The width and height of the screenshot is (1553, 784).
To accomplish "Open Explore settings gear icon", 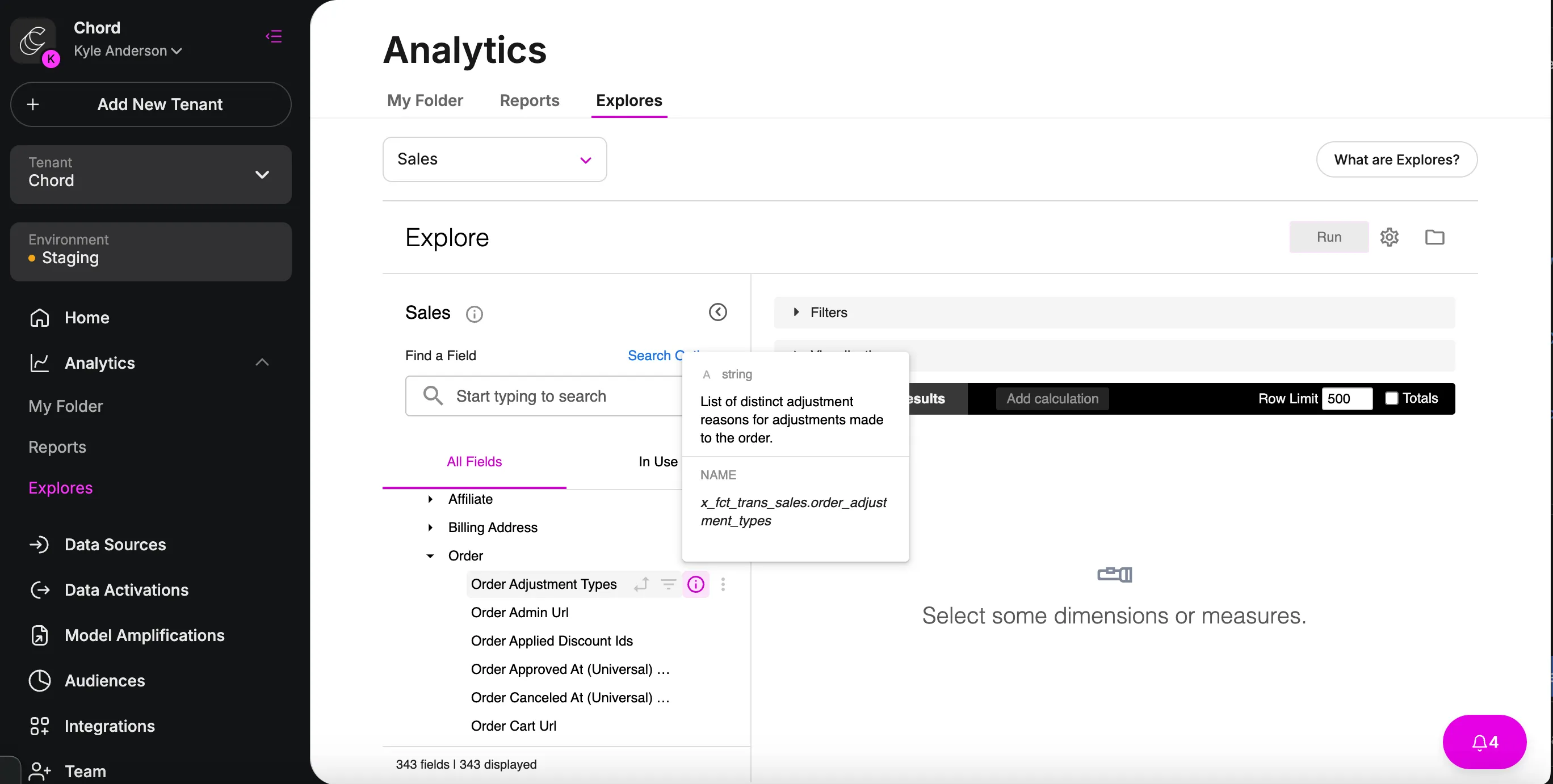I will (1390, 237).
